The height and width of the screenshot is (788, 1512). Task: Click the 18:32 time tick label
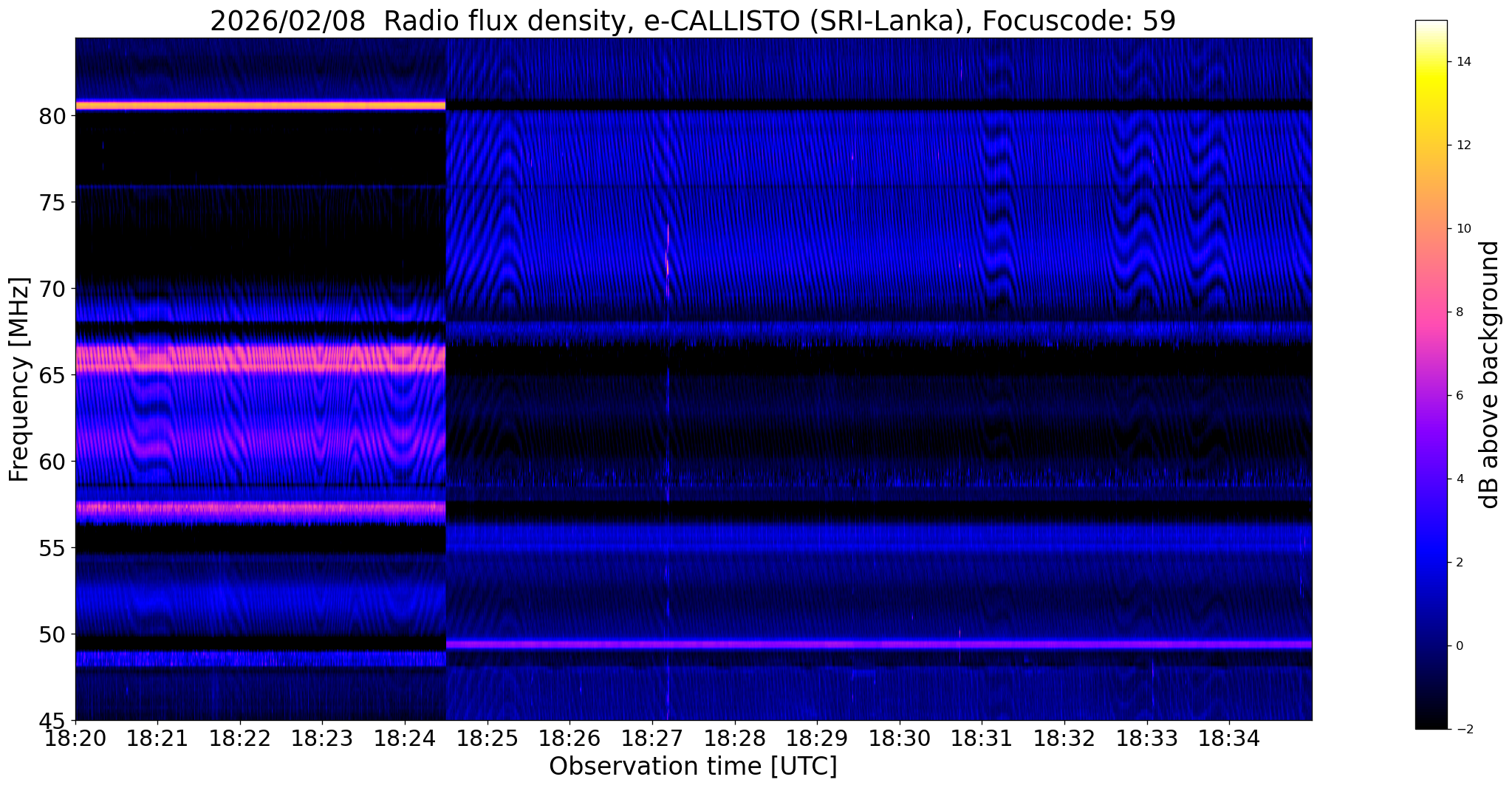1064,739
